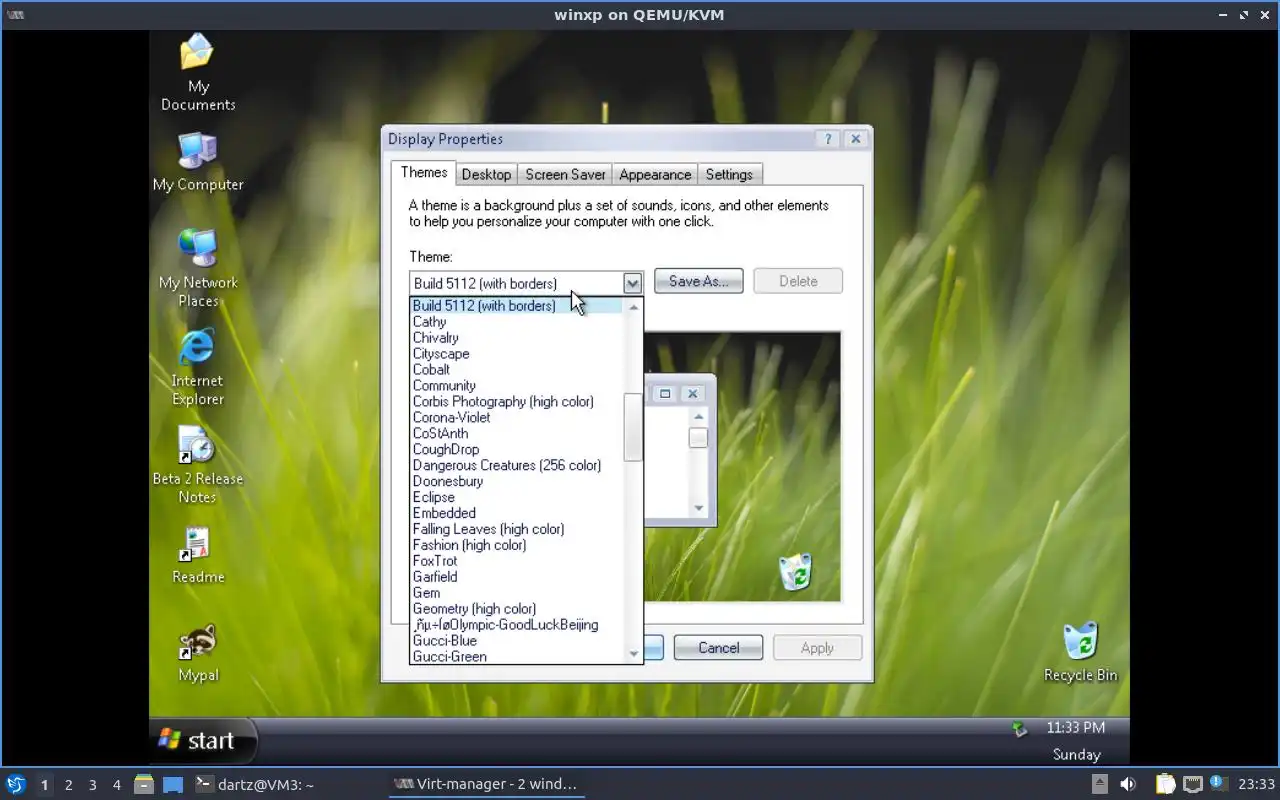Select the Readme desktop shortcut
This screenshot has height=800, width=1280.
click(198, 555)
